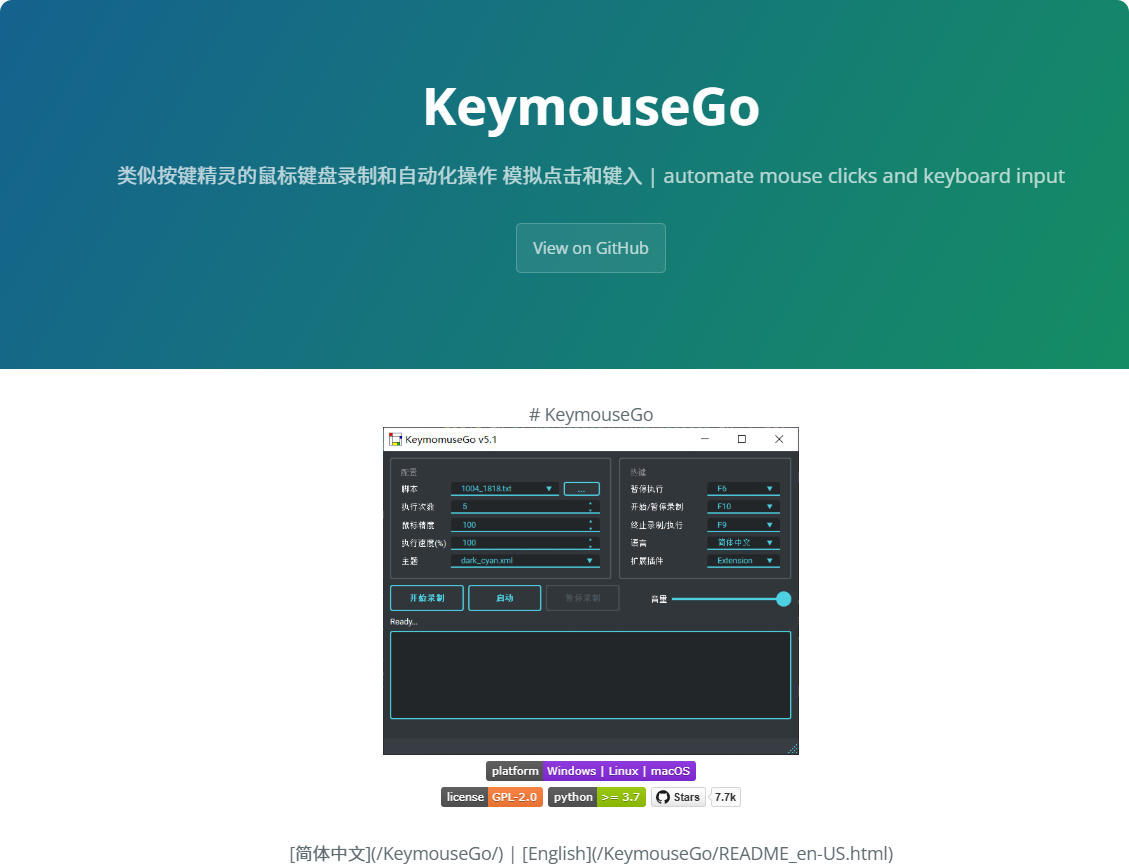Click the View on GitHub button
The height and width of the screenshot is (867, 1129).
coord(590,248)
